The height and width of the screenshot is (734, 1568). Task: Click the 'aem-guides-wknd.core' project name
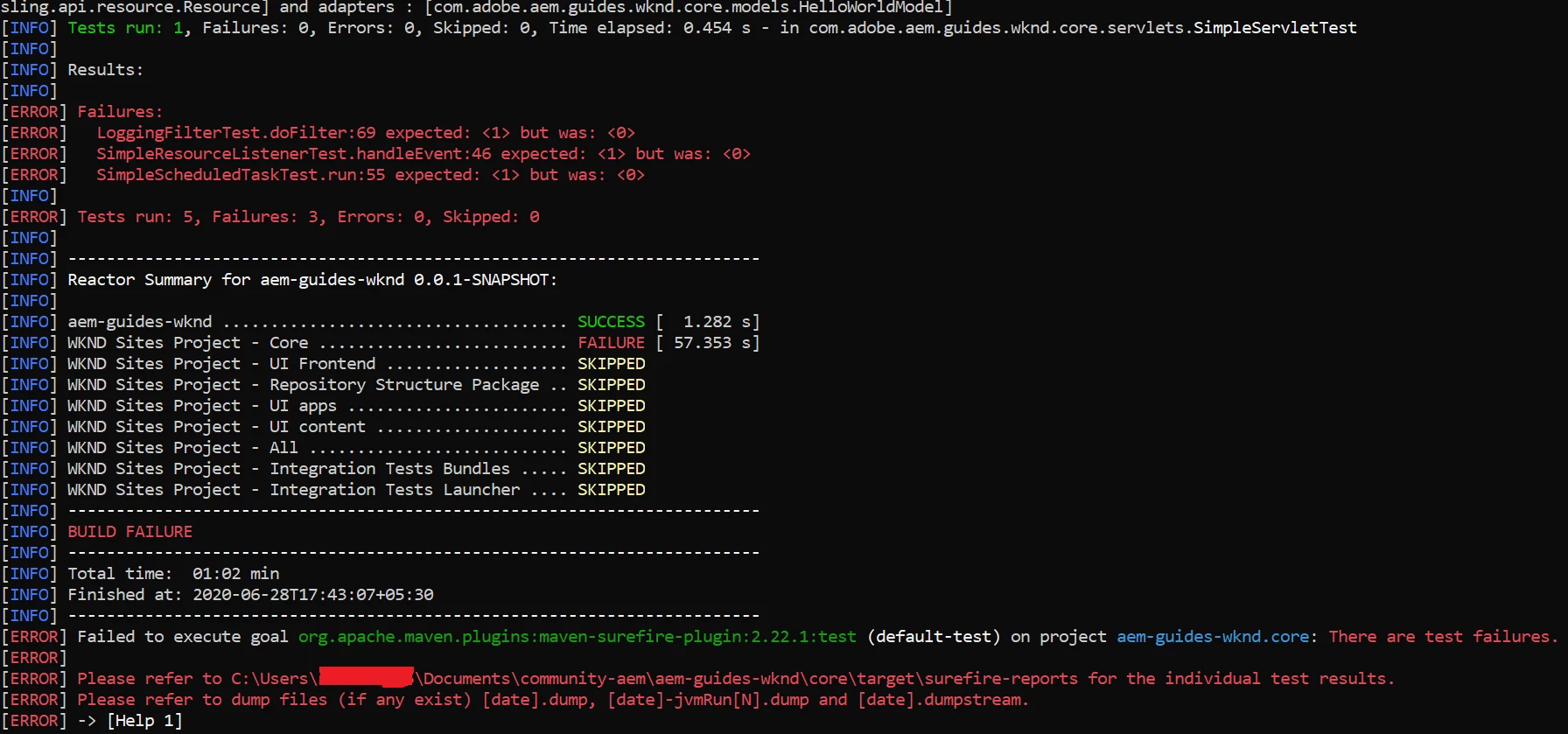[1213, 637]
